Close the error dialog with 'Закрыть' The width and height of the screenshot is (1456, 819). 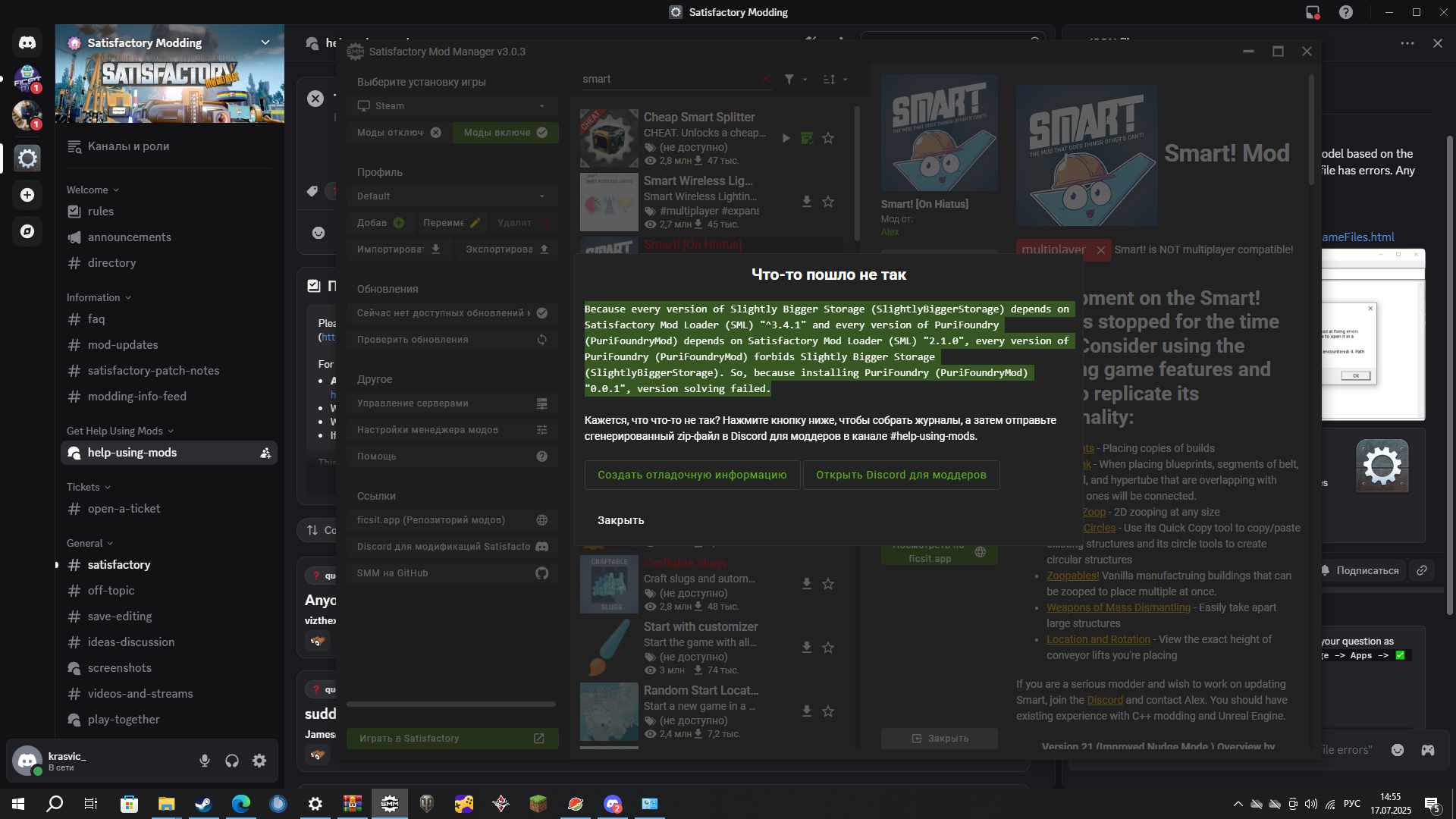tap(620, 520)
